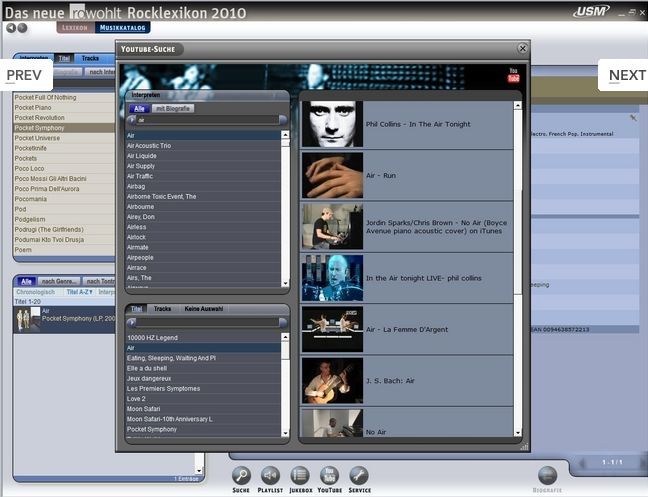
Task: Select Tracks tab in background catalog panel
Action: click(90, 58)
